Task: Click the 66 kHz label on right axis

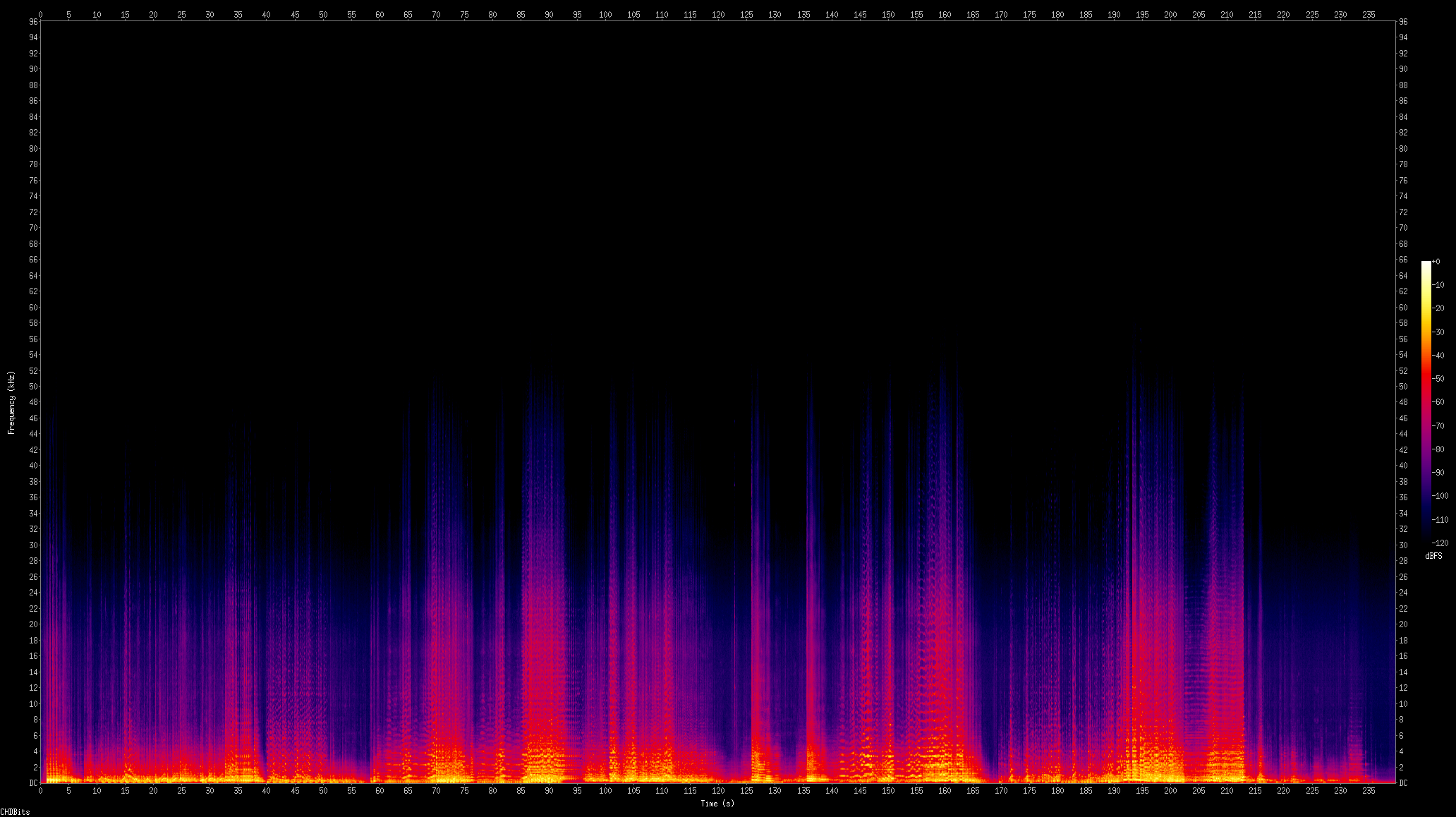Action: 1403,260
